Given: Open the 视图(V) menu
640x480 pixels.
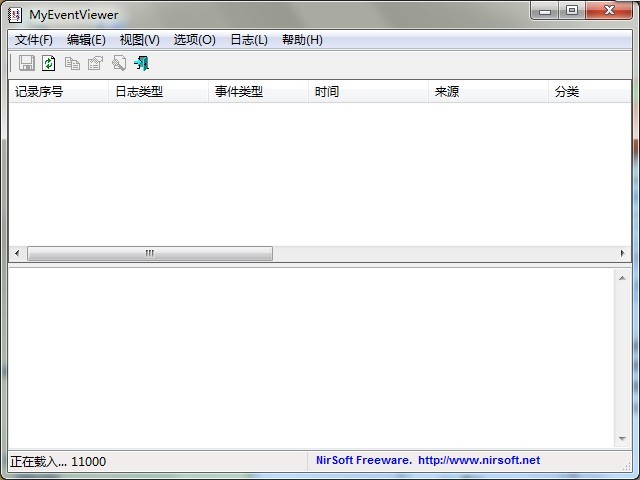Looking at the screenshot, I should [x=139, y=40].
